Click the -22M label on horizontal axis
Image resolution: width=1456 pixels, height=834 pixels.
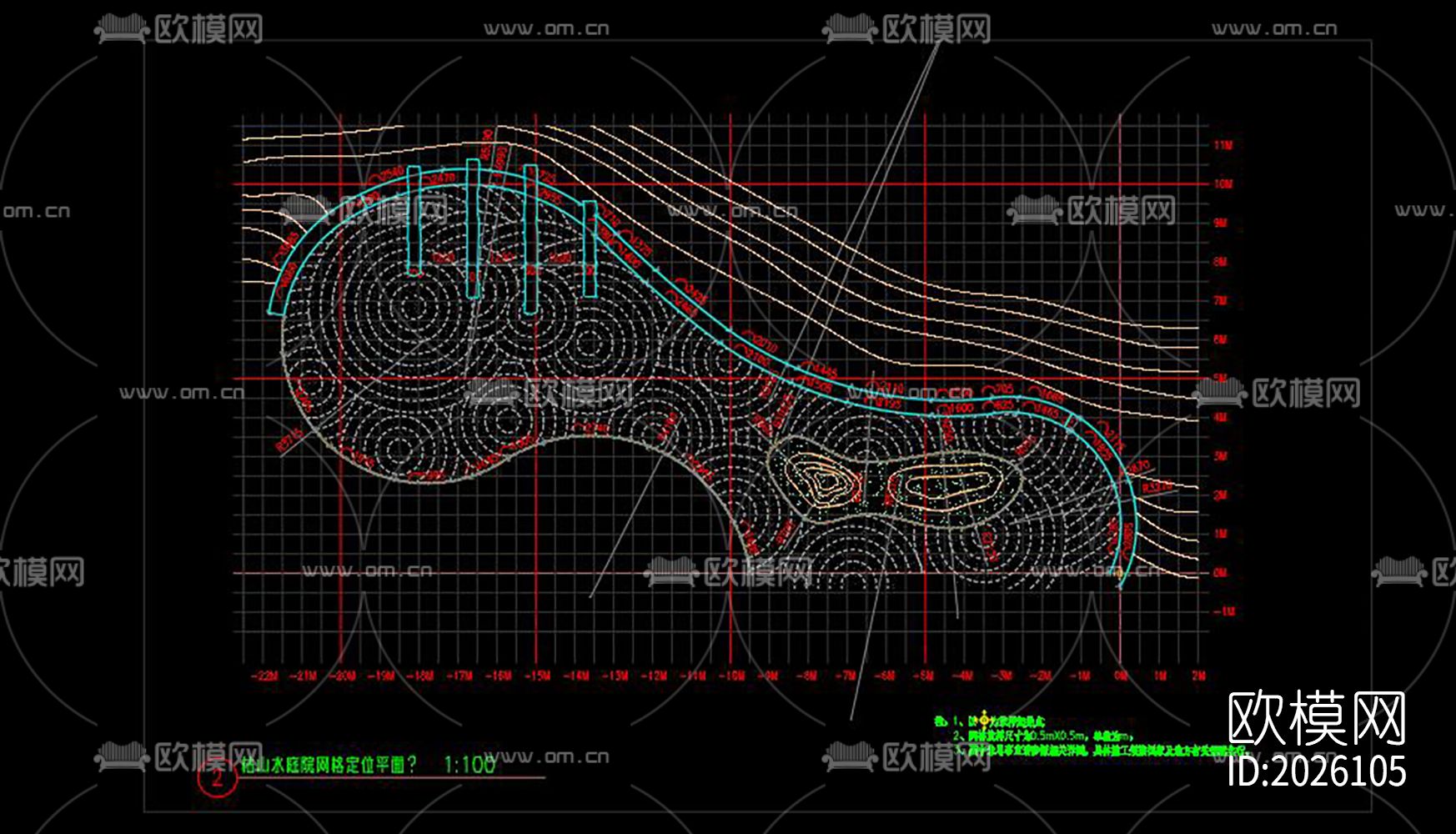264,676
